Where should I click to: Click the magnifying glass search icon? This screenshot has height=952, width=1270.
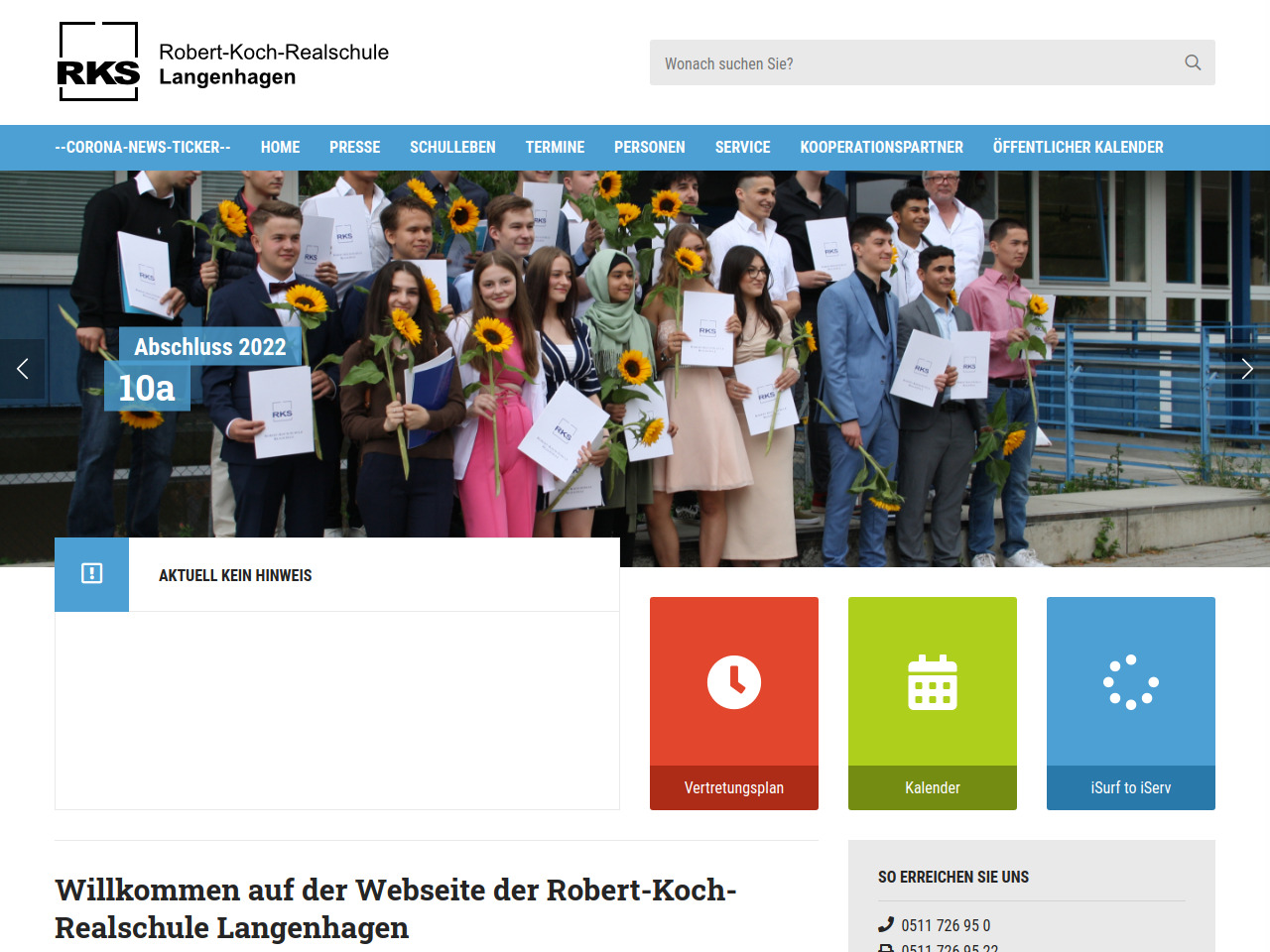click(x=1193, y=62)
